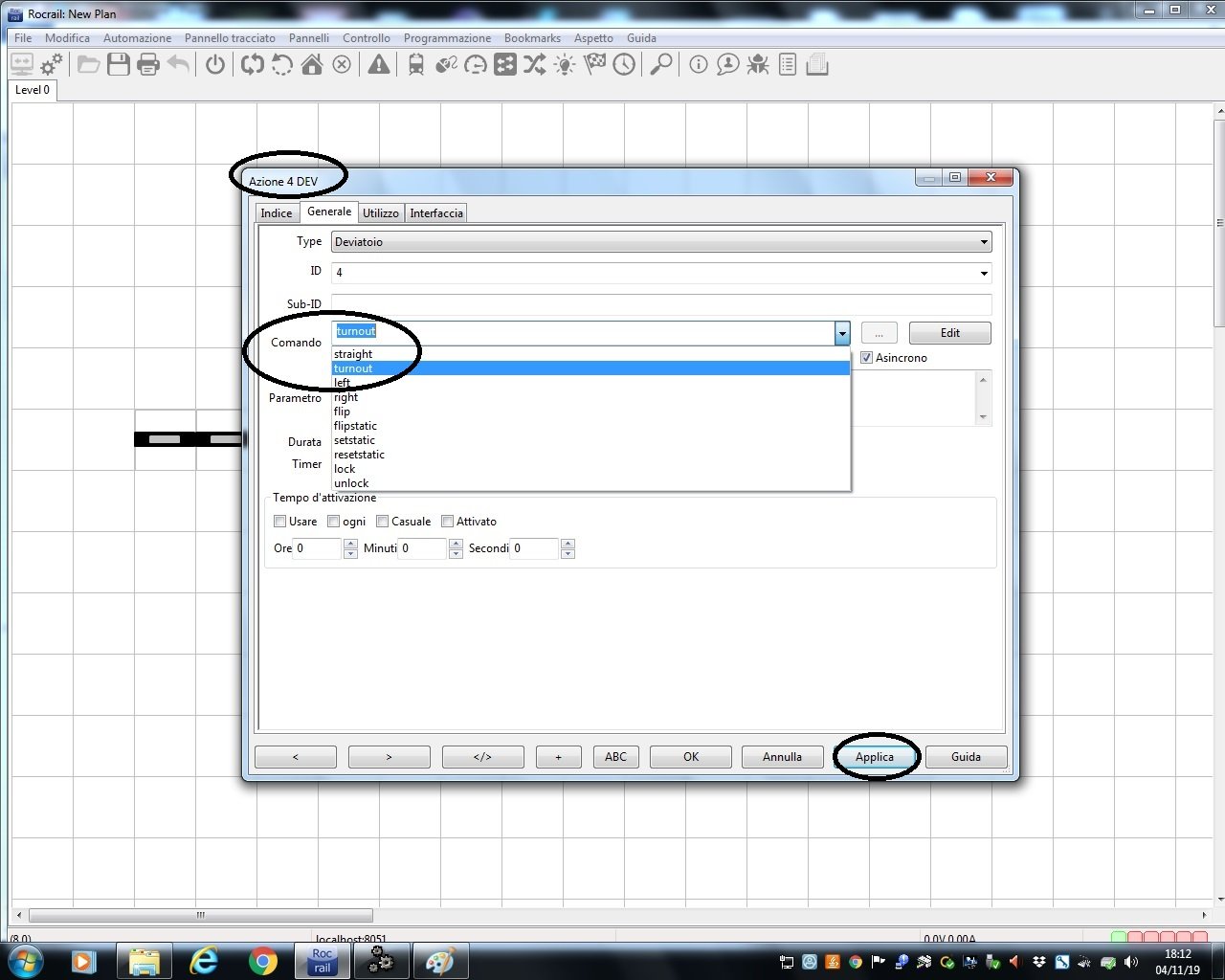Open the ID dropdown arrow

coord(983,273)
